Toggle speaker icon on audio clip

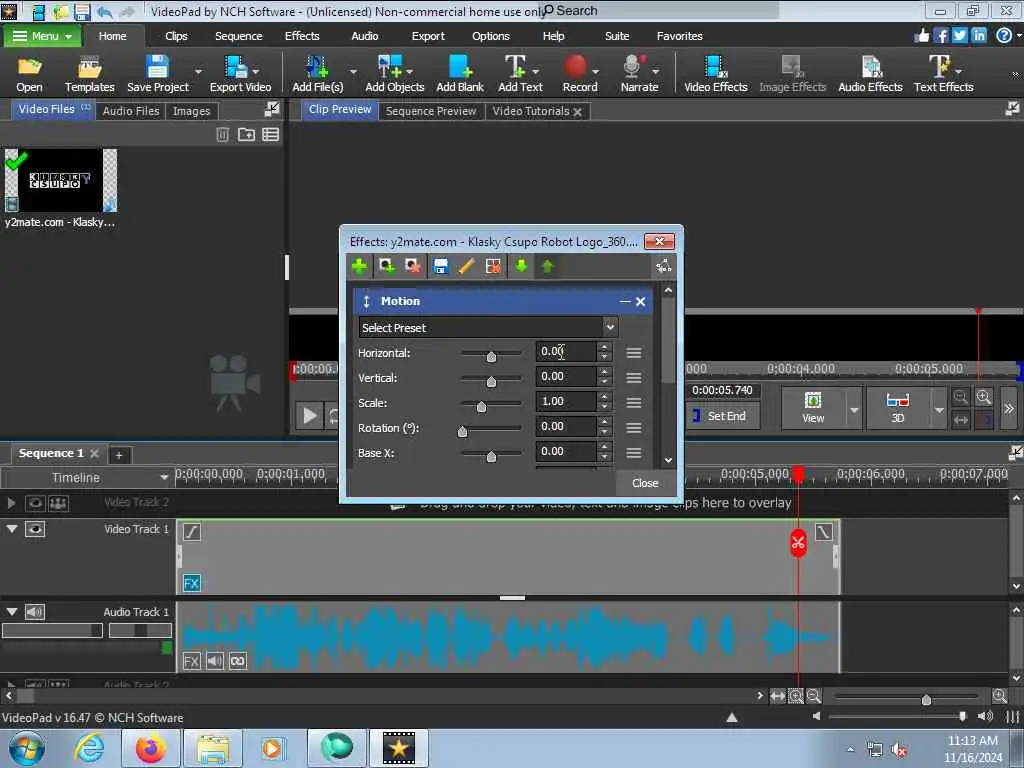[x=214, y=661]
